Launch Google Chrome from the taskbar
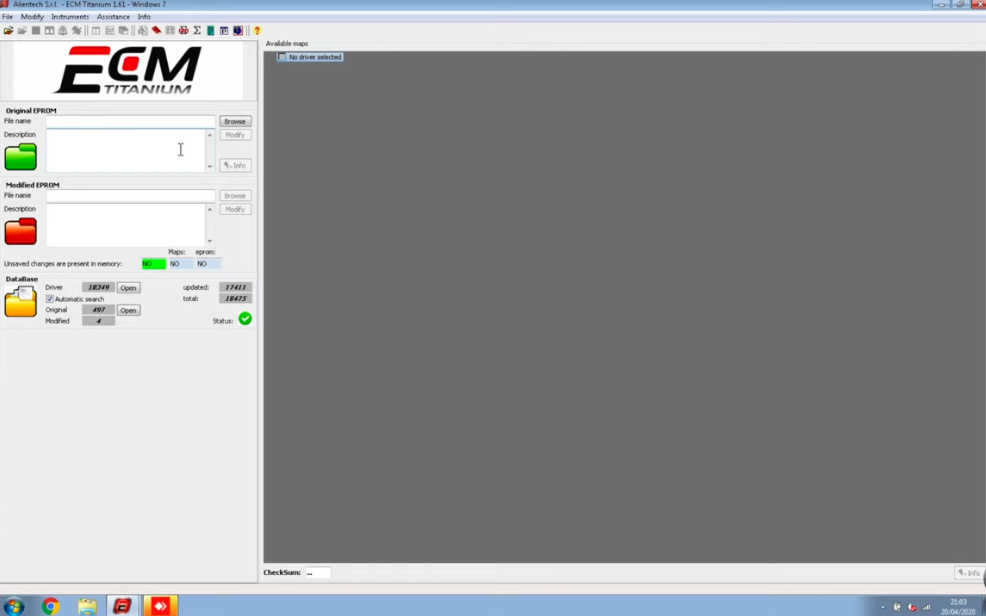Viewport: 986px width, 616px height. click(50, 606)
